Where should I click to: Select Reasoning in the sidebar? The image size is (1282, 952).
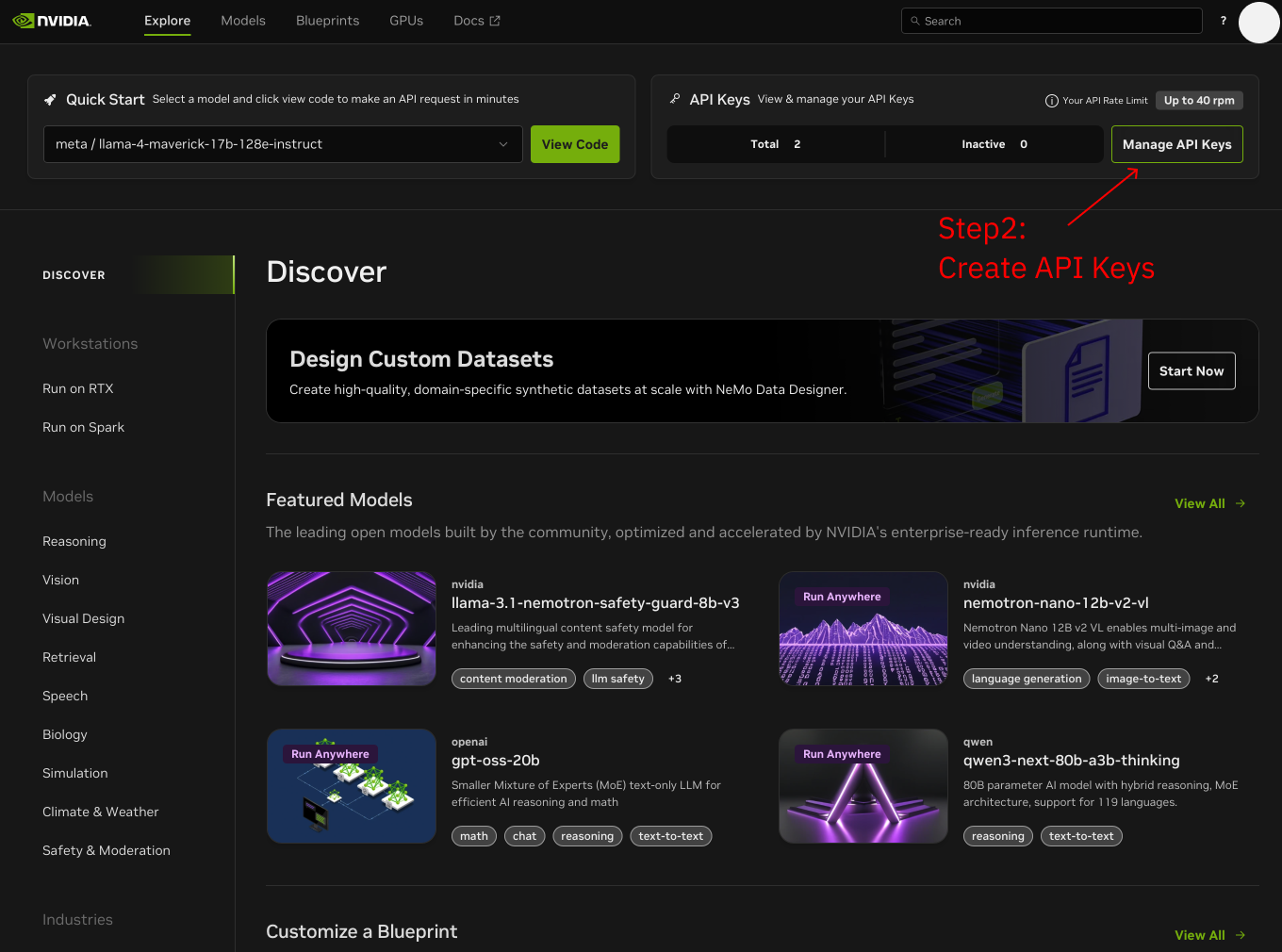coord(74,541)
